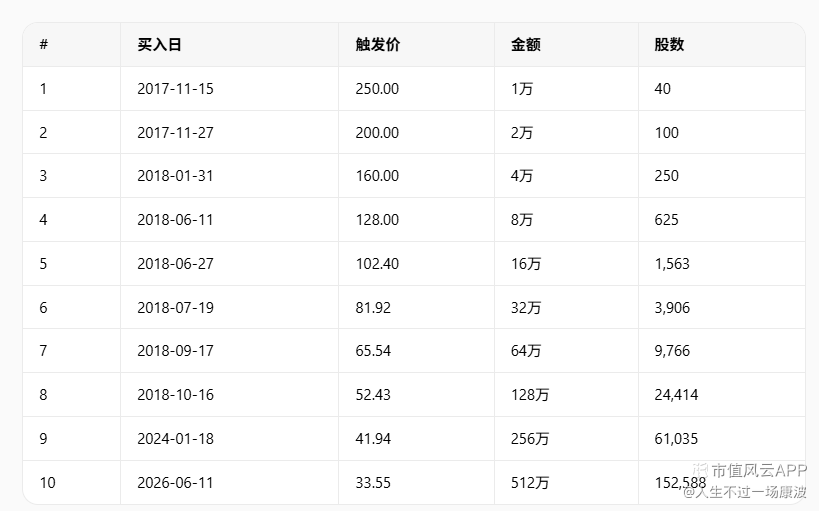The image size is (819, 511).
Task: Click the 市值风云APP watermark logo
Action: pyautogui.click(x=750, y=470)
